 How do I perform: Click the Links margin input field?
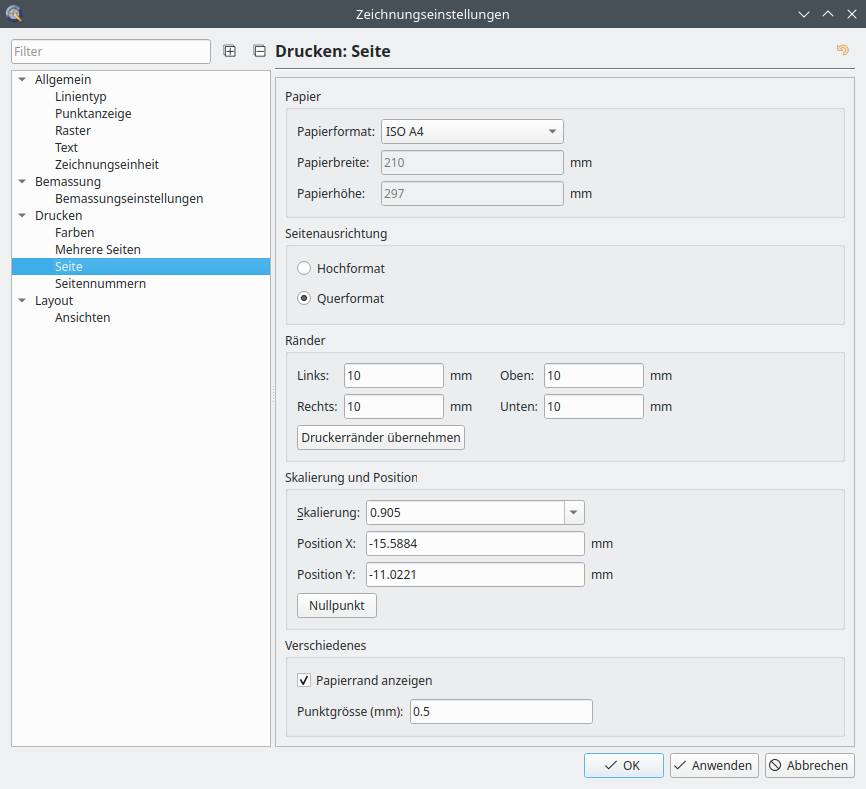coord(394,375)
